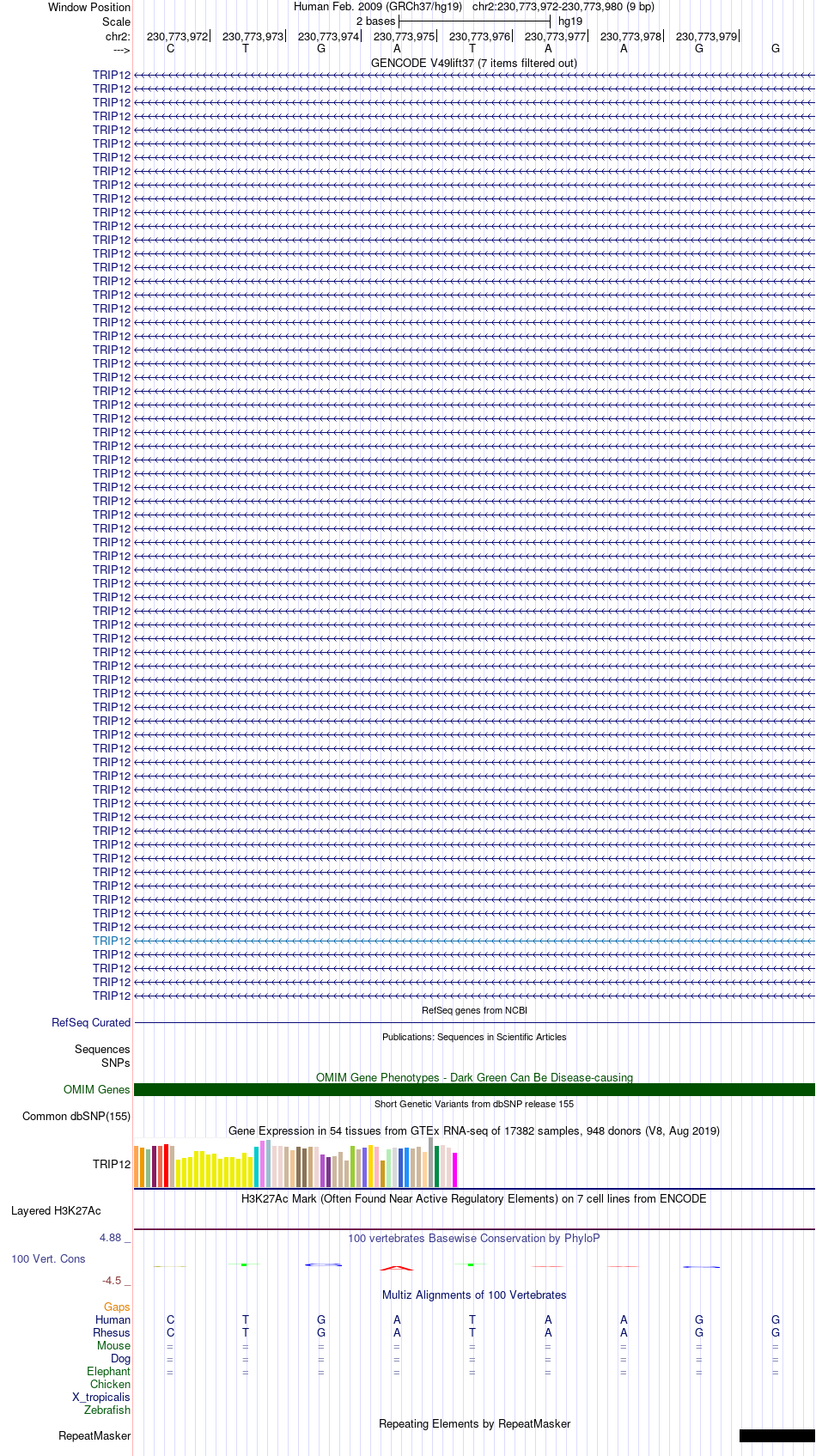Click the dark green OMIM Genes bar

coord(474,1089)
